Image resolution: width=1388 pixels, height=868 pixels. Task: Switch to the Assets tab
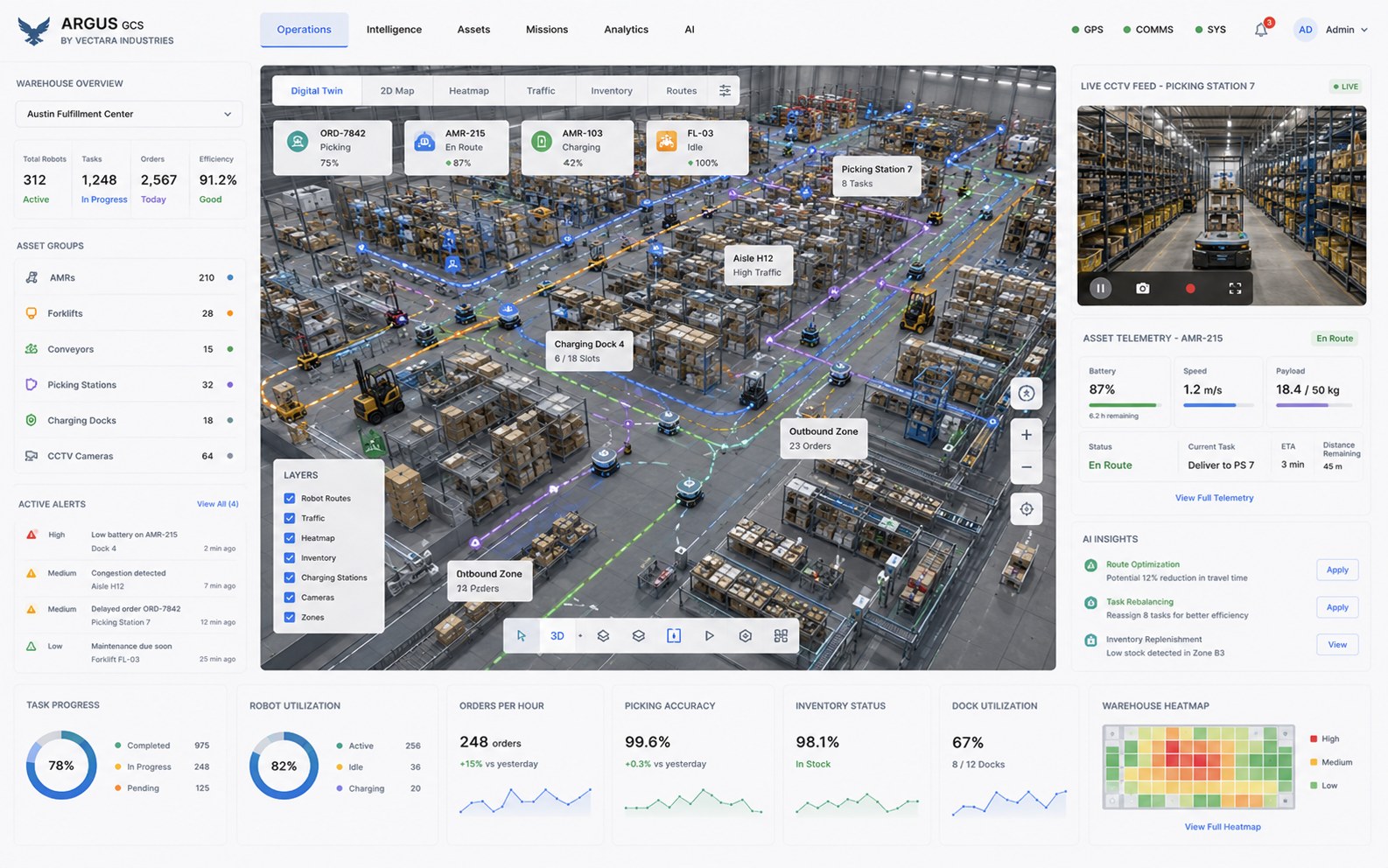473,30
